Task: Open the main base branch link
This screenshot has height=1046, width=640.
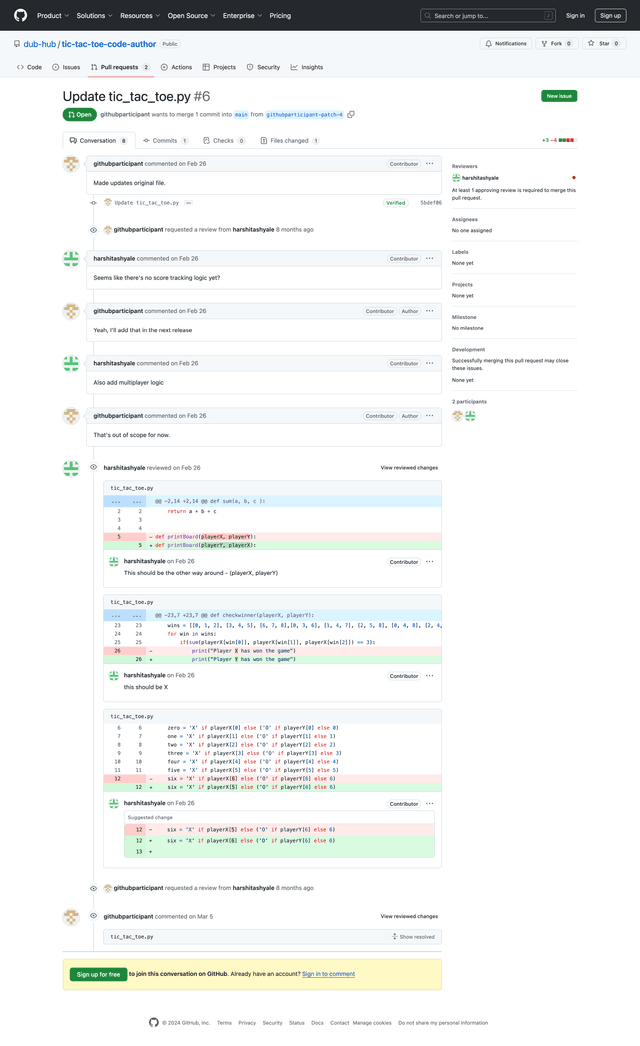Action: pyautogui.click(x=241, y=115)
